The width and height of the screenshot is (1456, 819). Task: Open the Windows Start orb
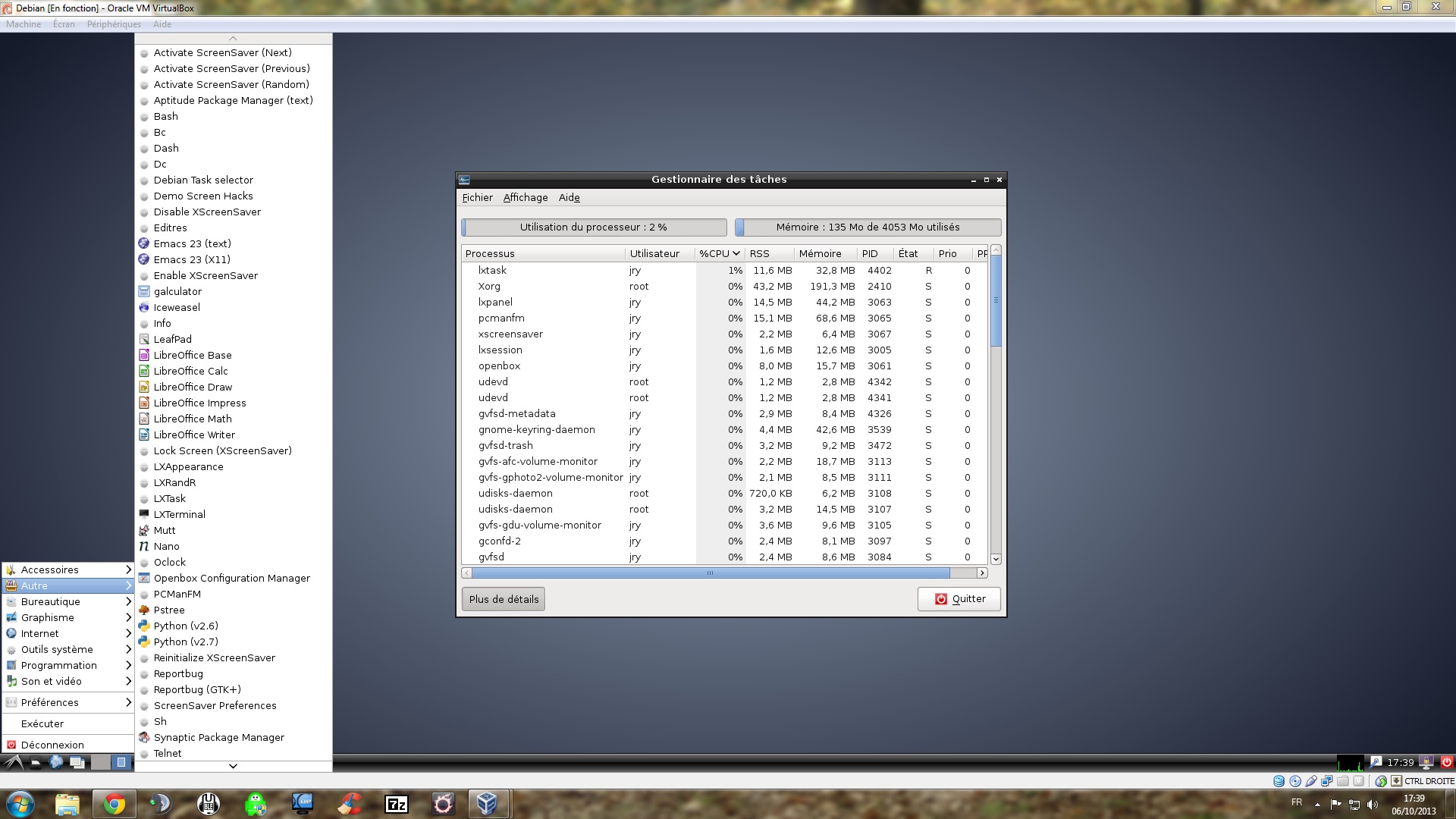tap(20, 804)
